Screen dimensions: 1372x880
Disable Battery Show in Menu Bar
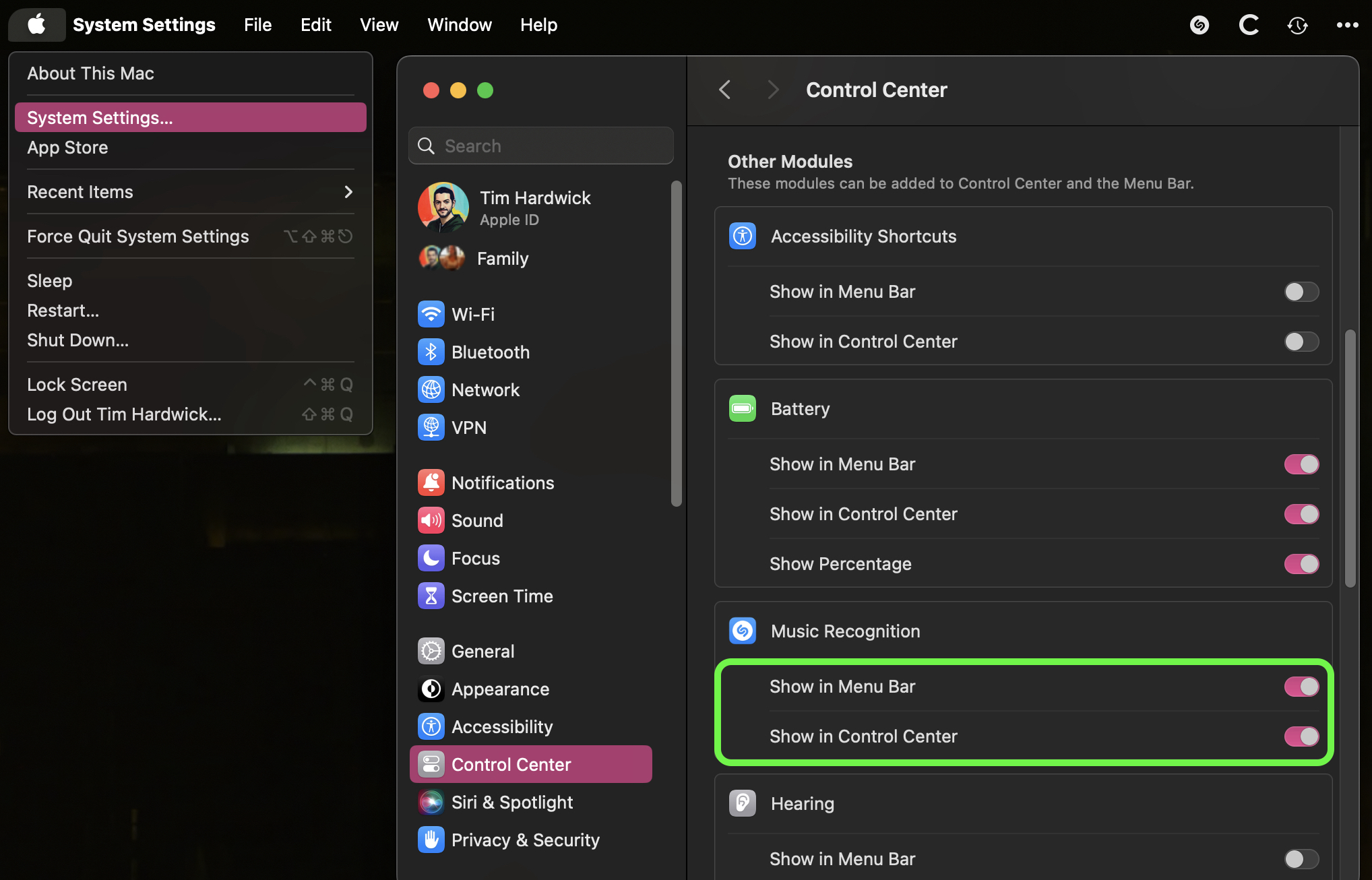[x=1301, y=464]
